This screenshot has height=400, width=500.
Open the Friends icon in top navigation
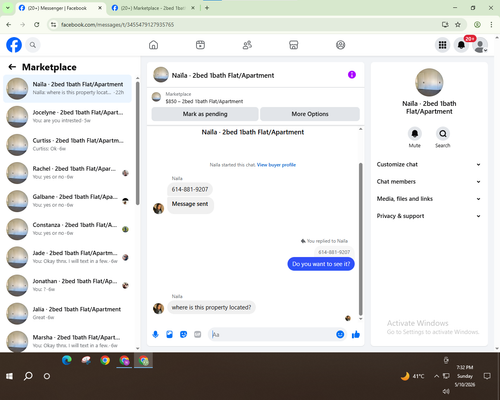coord(247,45)
